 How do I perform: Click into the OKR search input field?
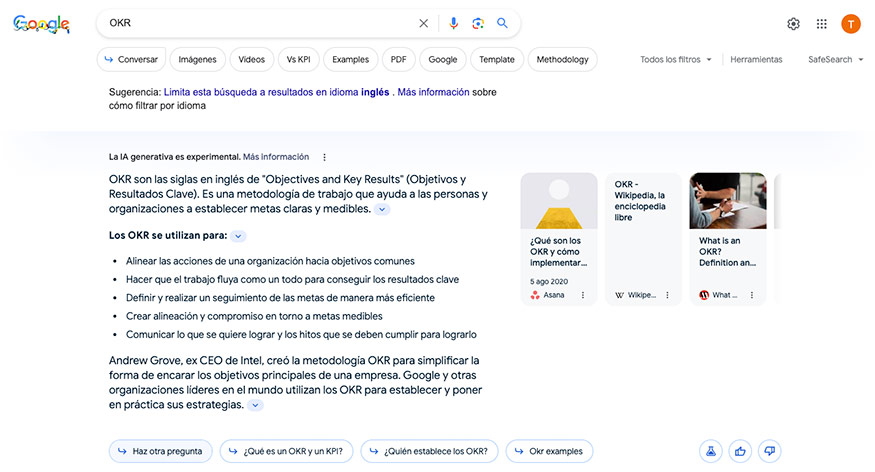pyautogui.click(x=259, y=23)
